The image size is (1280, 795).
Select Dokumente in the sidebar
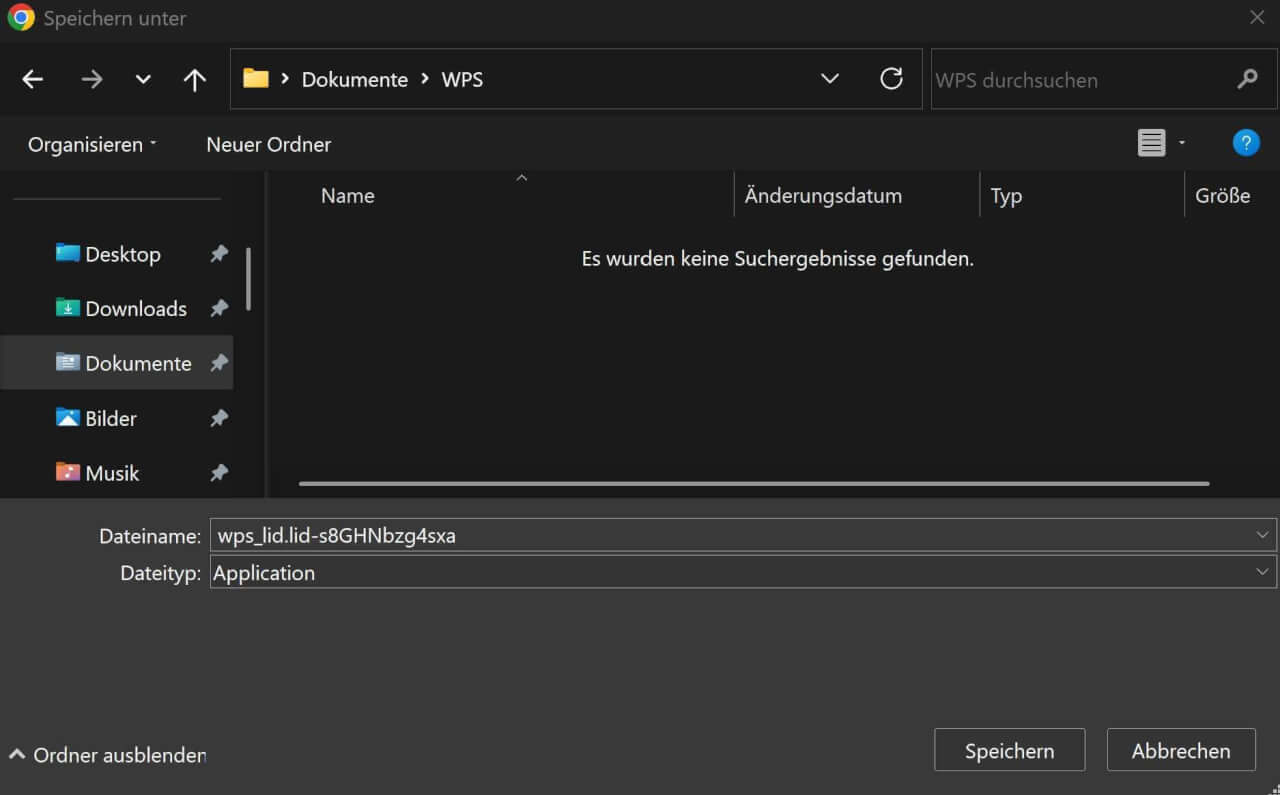coord(117,363)
